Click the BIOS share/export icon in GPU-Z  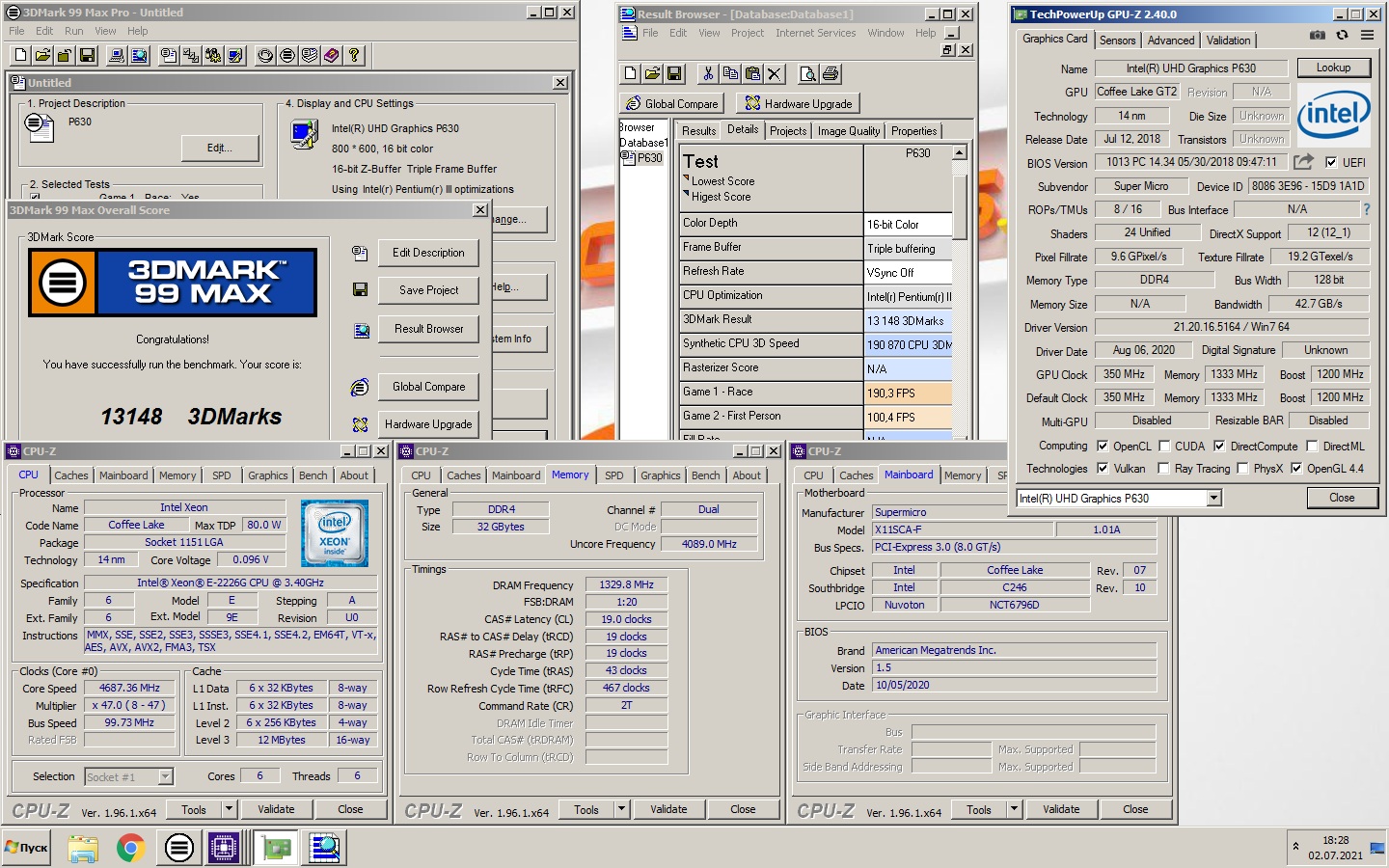click(1303, 162)
